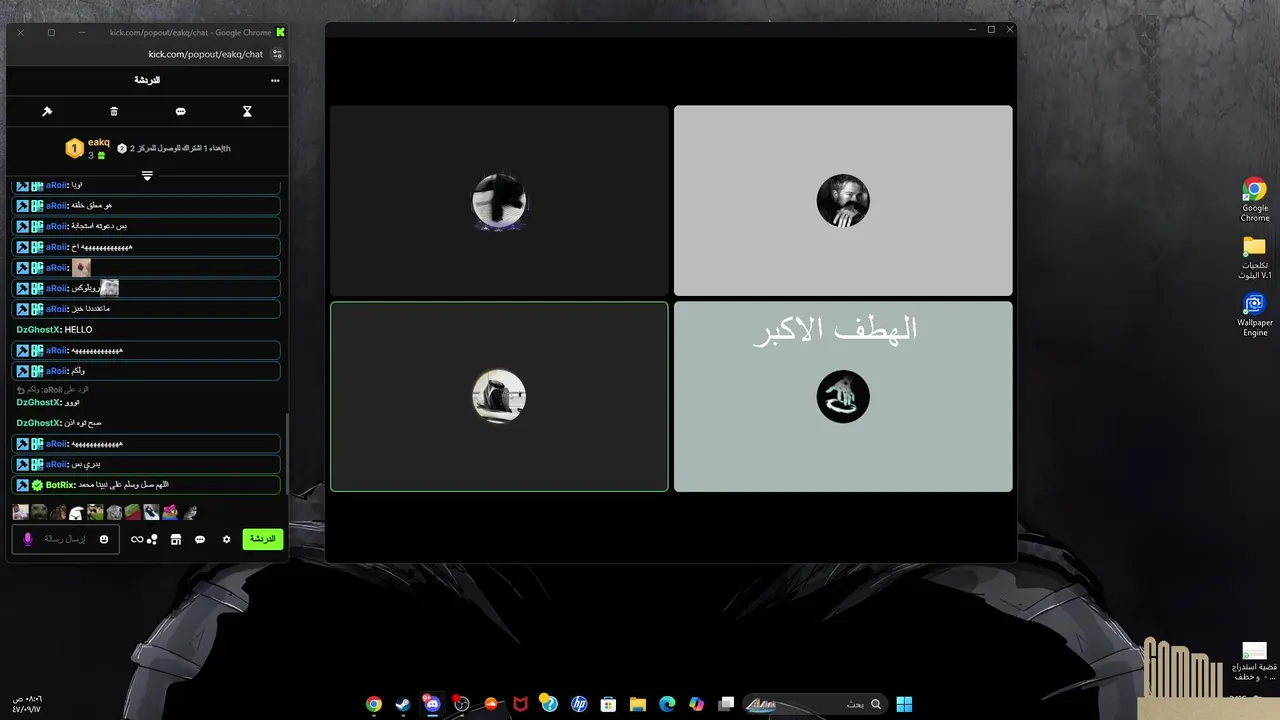Collapse the leaderboard panel with the arrow handle
The image size is (1280, 720).
(x=147, y=175)
